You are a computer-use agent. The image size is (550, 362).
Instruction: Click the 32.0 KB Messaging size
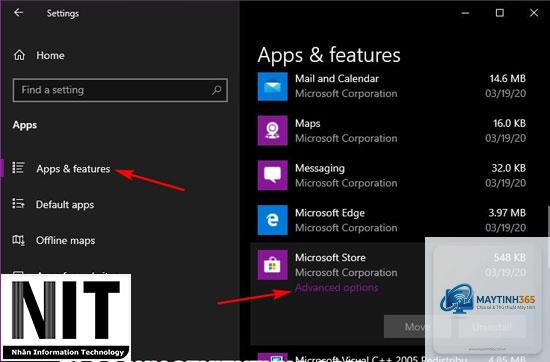[509, 168]
